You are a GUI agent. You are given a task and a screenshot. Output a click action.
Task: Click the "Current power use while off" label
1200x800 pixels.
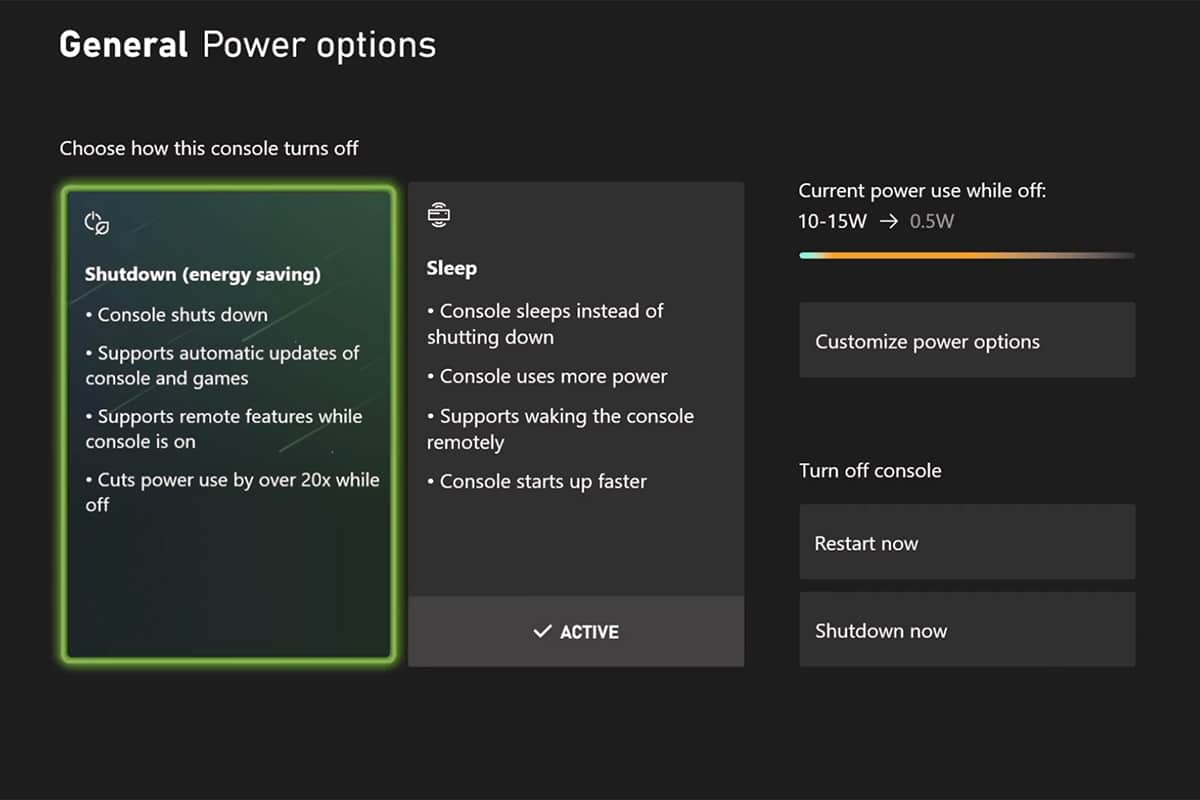pyautogui.click(x=922, y=190)
